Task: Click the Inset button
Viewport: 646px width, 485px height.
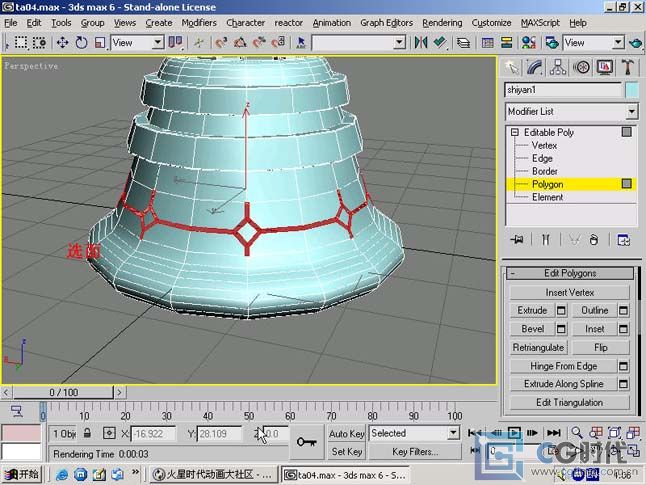Action: (595, 329)
